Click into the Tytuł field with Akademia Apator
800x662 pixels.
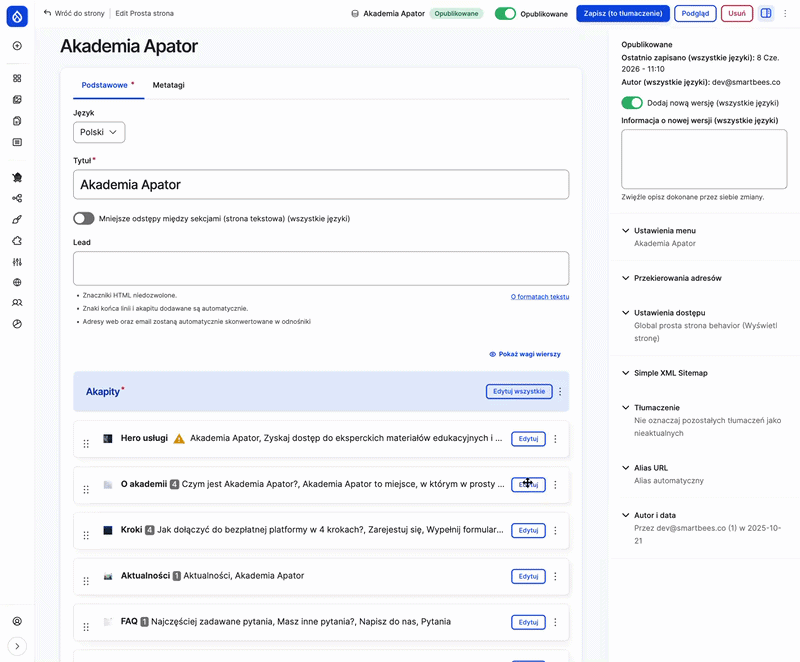321,185
